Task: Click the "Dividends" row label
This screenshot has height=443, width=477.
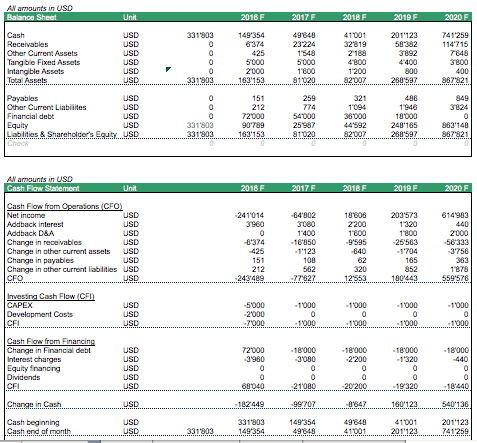Action: pos(23,377)
